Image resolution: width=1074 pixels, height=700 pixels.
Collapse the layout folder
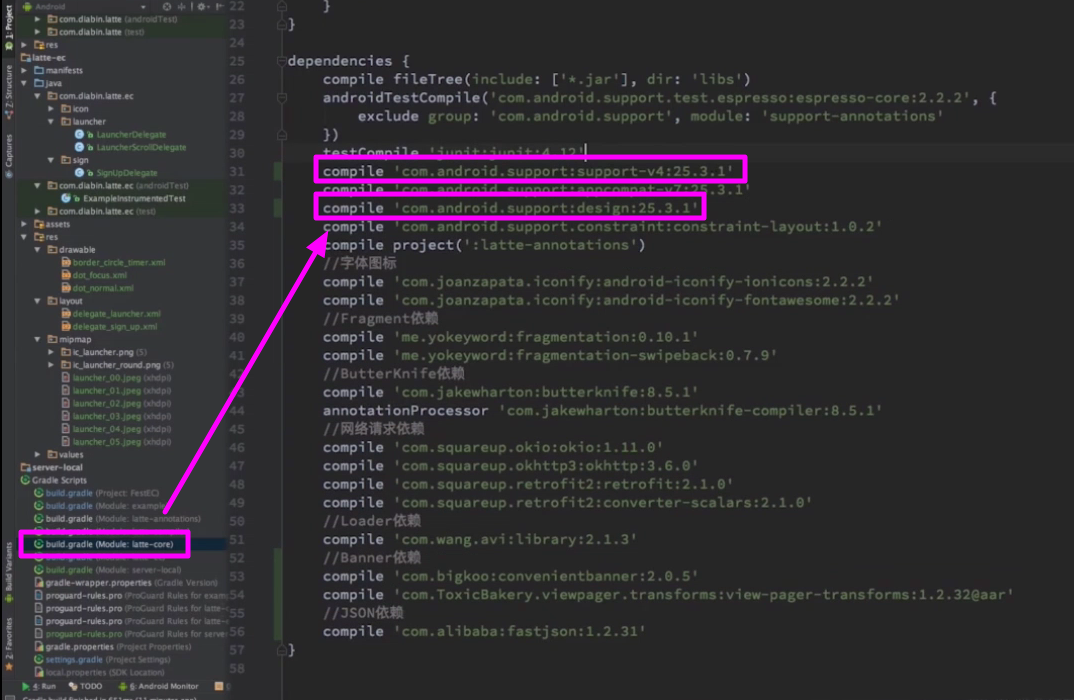click(38, 301)
